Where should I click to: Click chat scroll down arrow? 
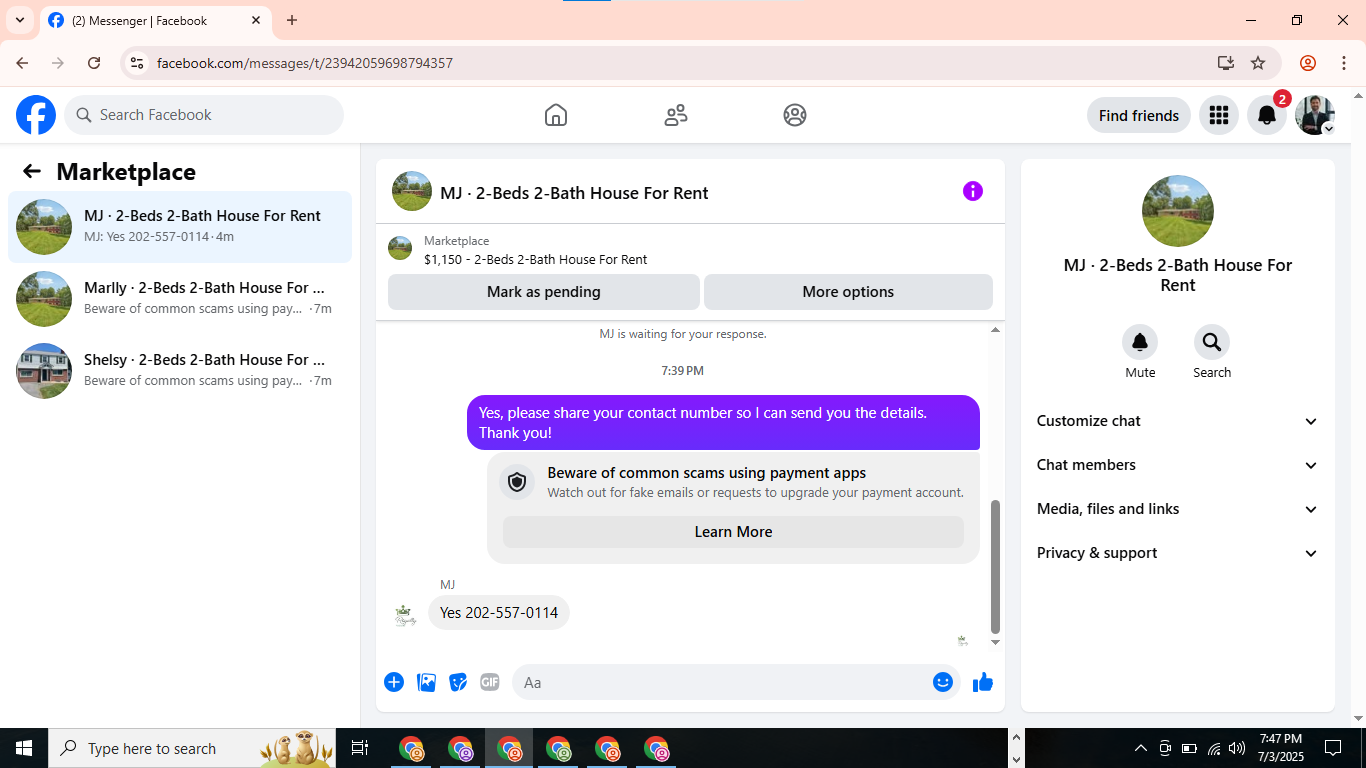coord(995,643)
